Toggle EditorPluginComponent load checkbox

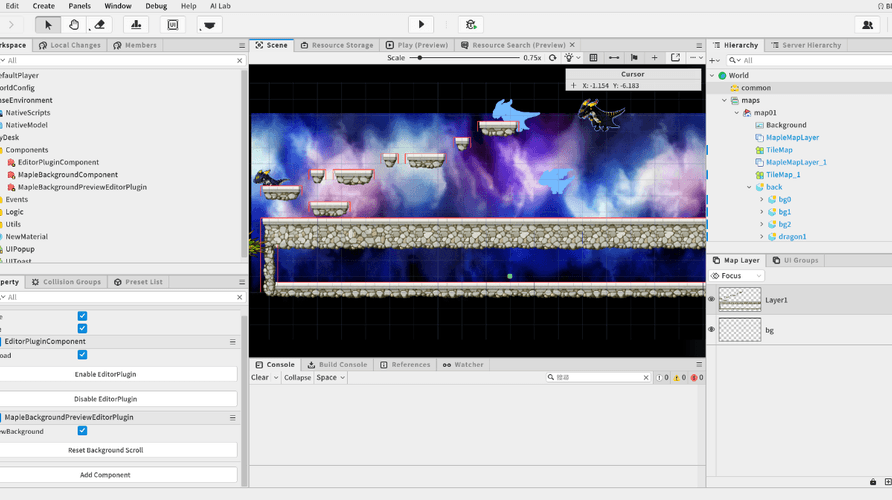pyautogui.click(x=82, y=355)
